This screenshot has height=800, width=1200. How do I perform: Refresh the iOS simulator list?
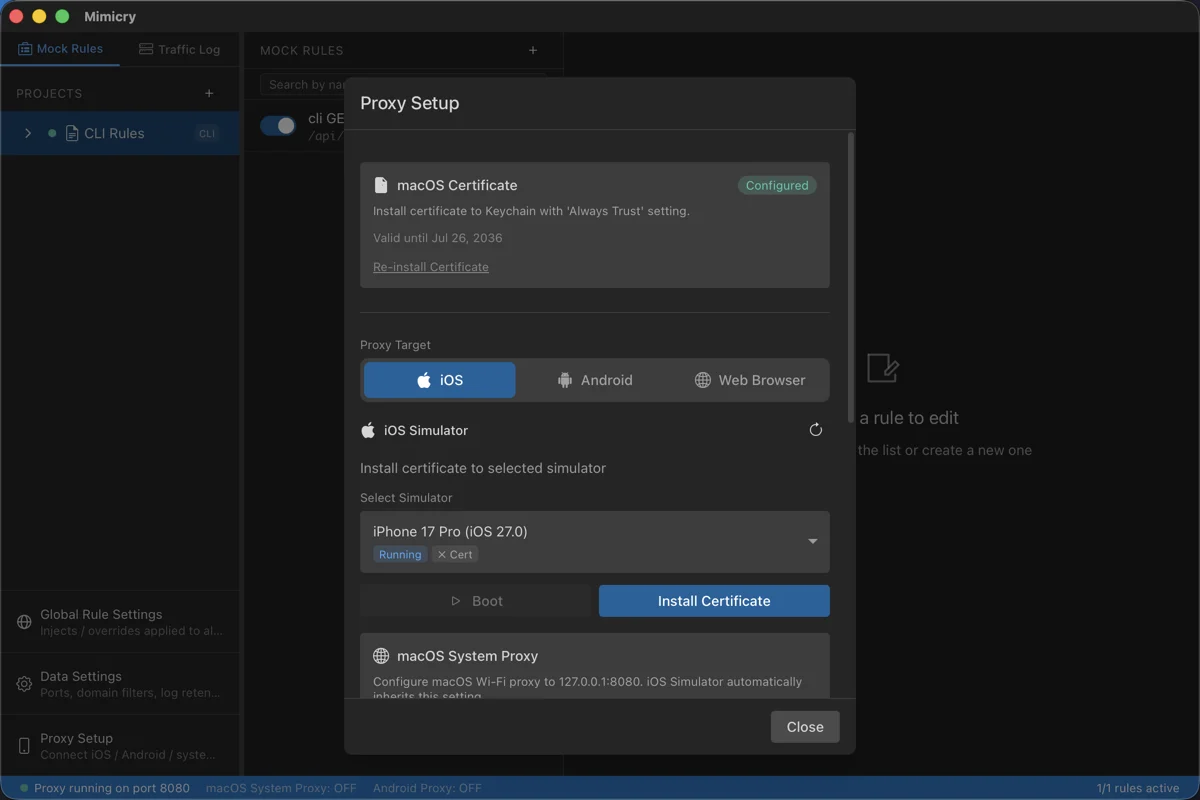pos(816,430)
